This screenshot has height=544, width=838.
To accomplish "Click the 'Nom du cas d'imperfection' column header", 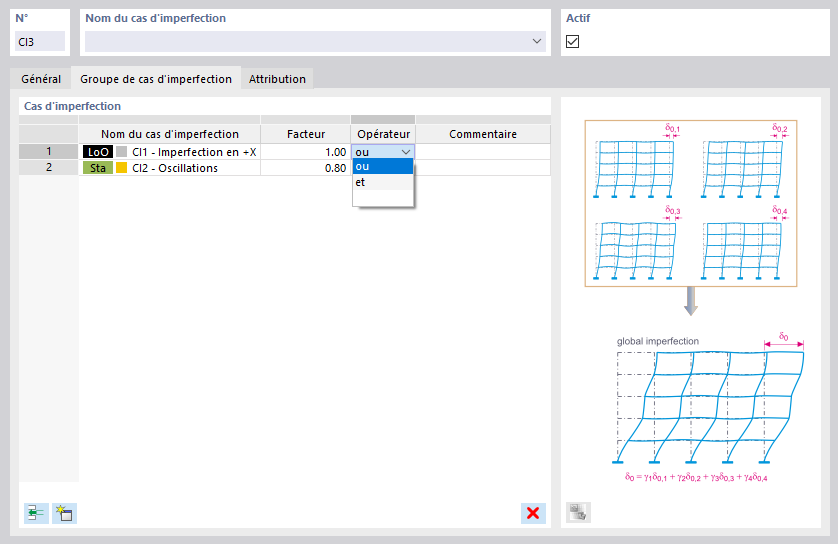I will coord(169,134).
